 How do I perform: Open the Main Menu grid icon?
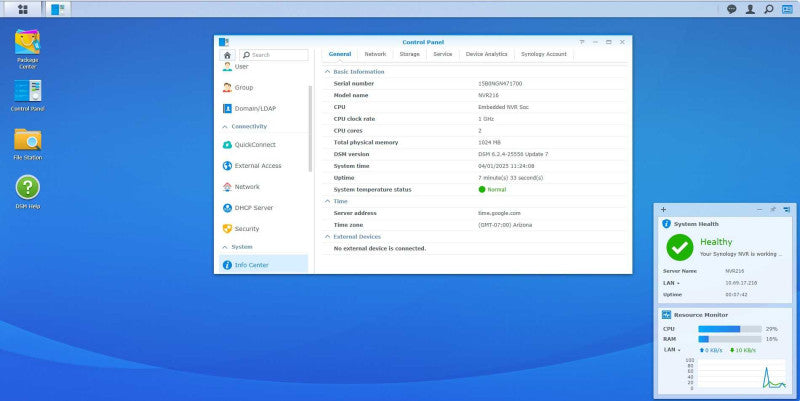tap(22, 9)
